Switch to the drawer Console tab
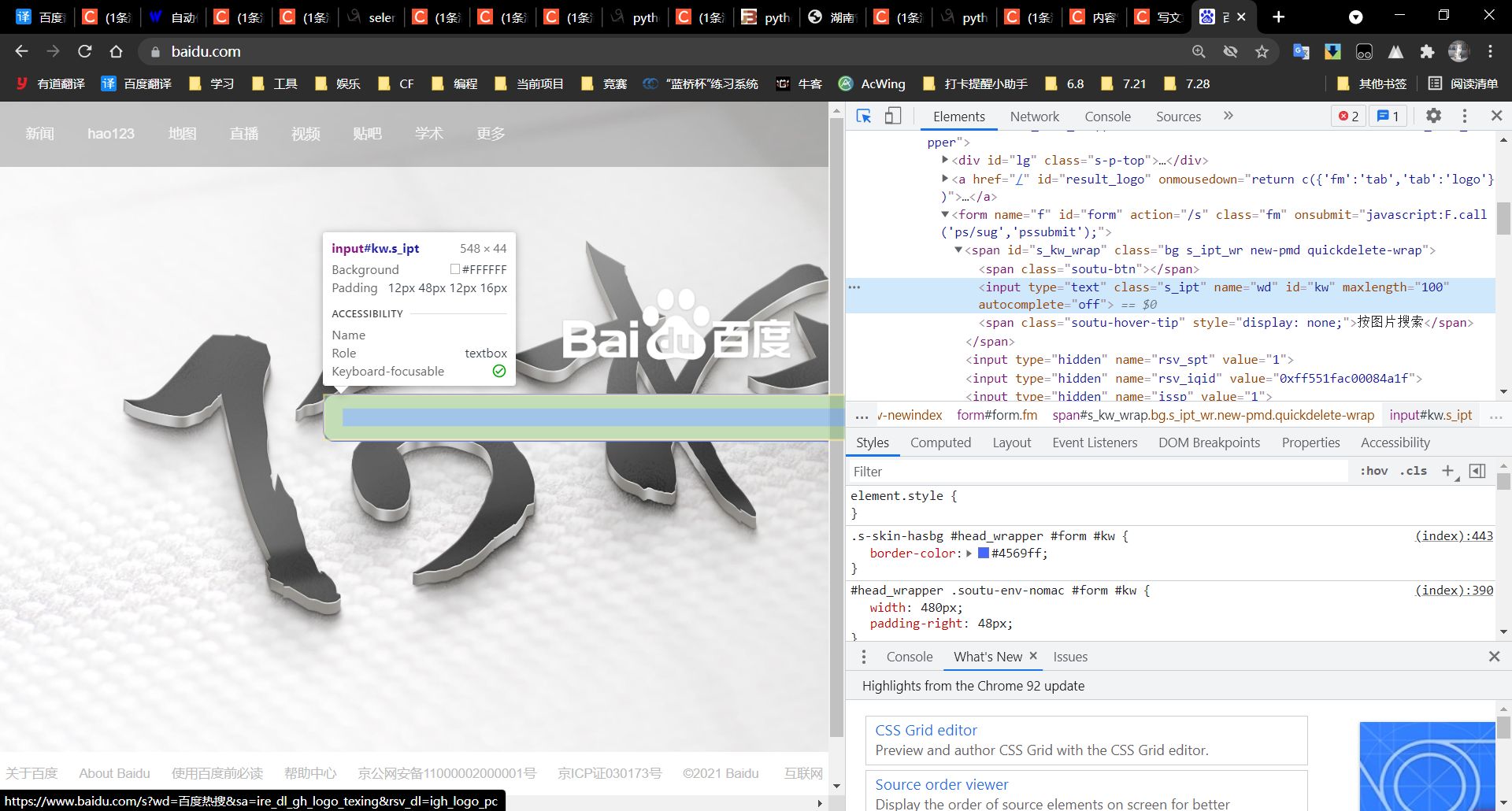 [909, 657]
